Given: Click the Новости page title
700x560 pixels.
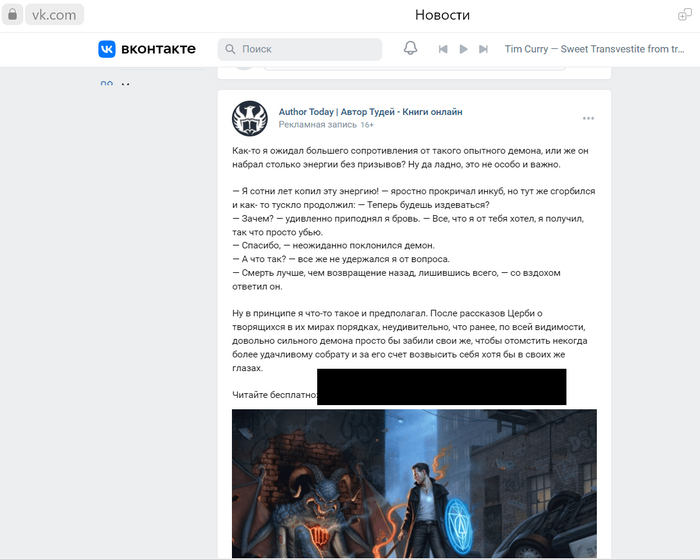Looking at the screenshot, I should pyautogui.click(x=442, y=15).
